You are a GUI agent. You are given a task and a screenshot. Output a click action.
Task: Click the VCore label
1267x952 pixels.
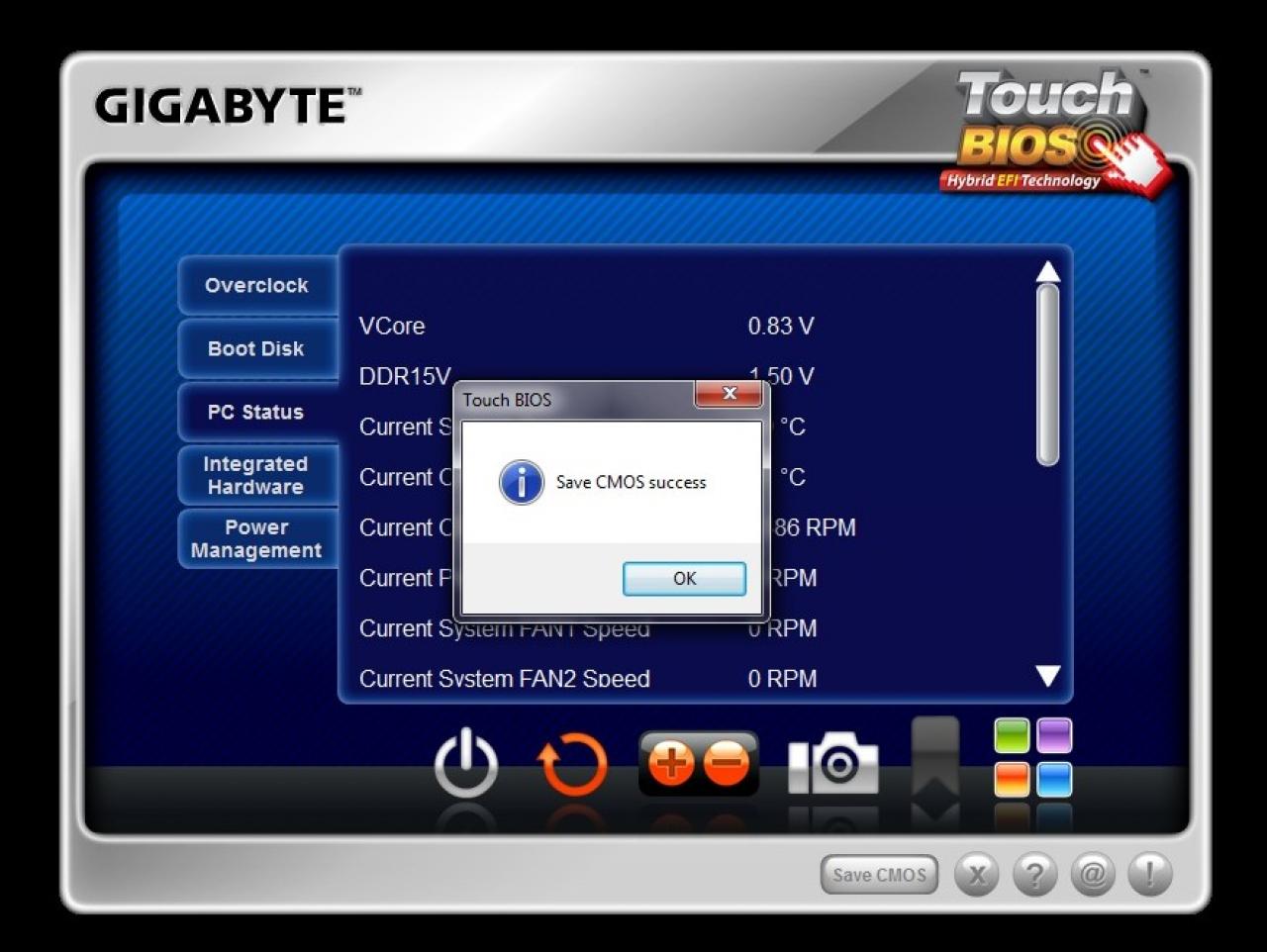click(392, 326)
